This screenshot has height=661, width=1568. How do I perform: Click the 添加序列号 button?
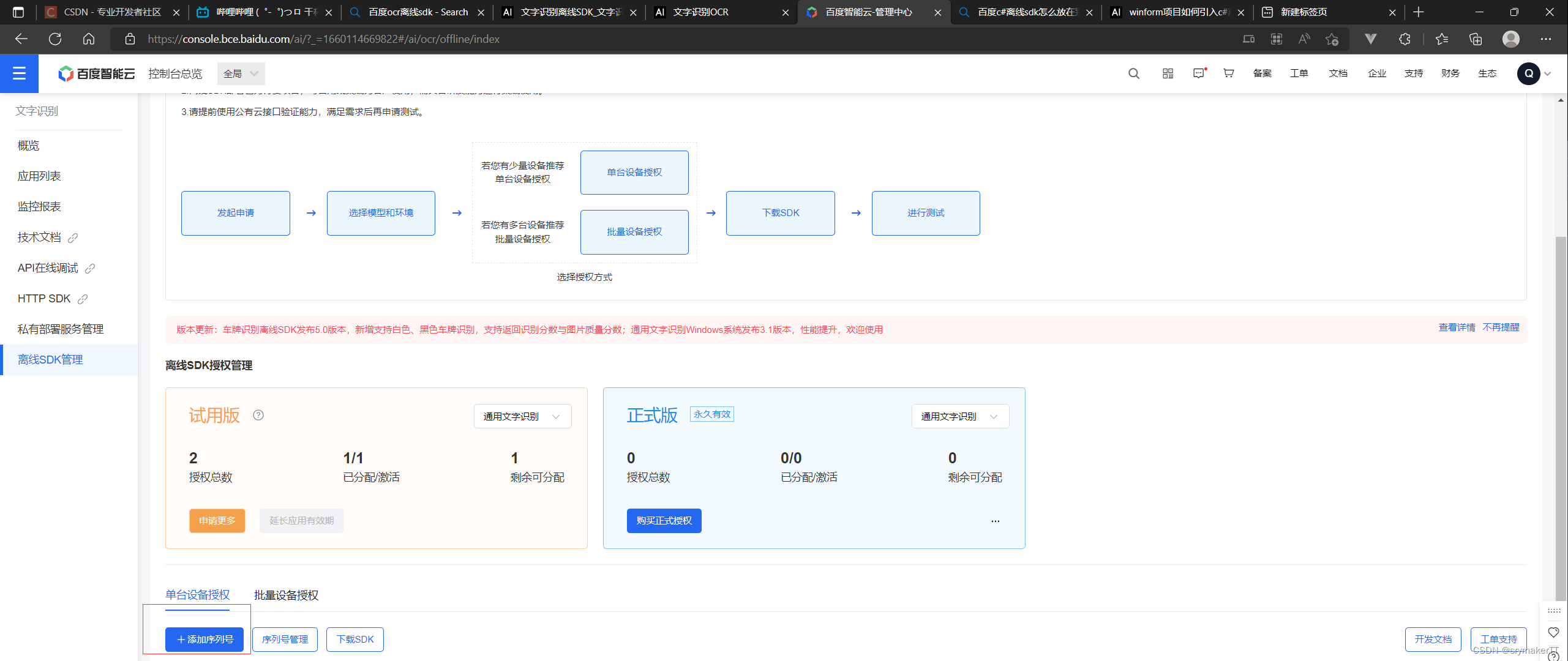pos(204,639)
